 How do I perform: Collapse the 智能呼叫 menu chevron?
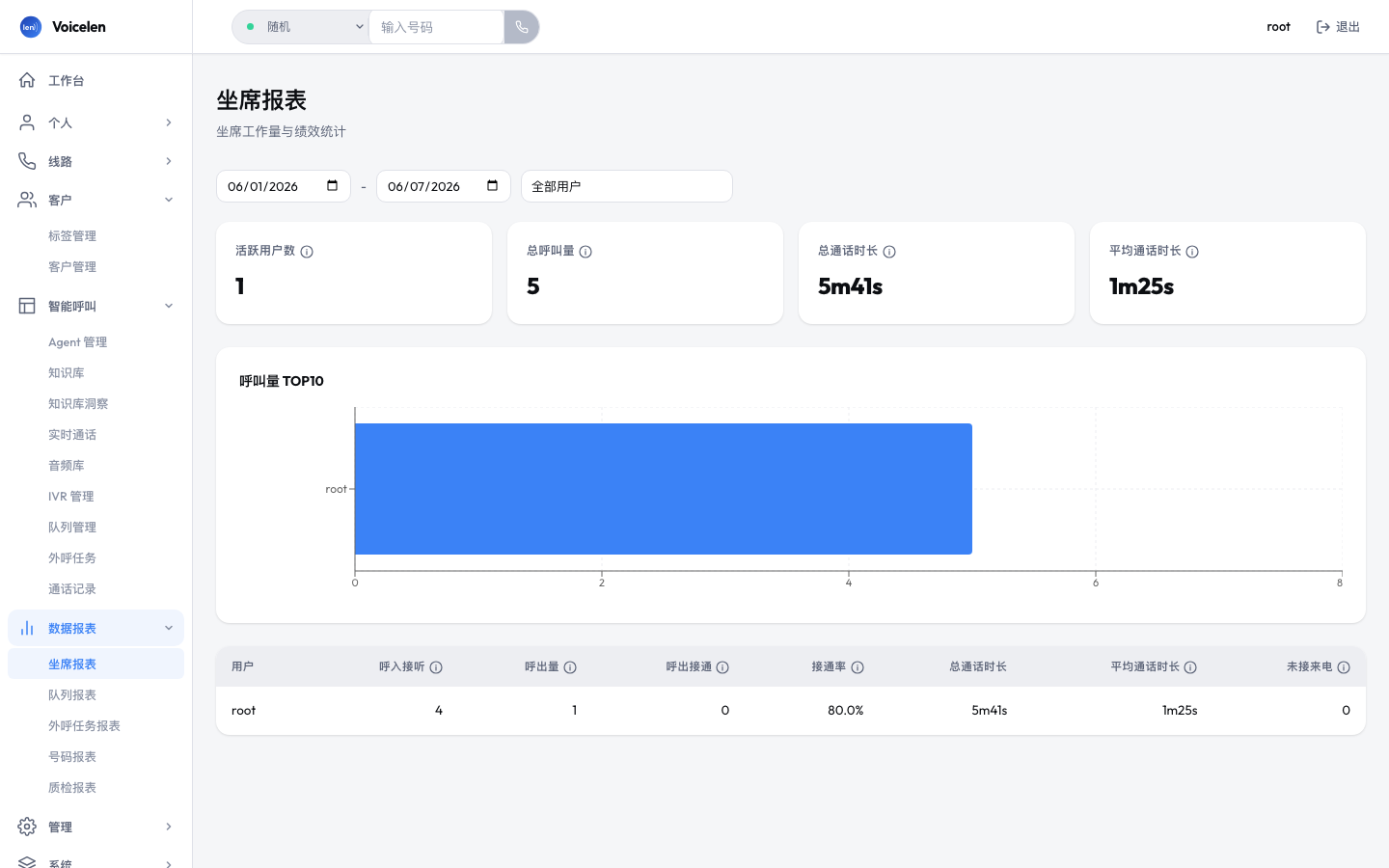coord(169,306)
